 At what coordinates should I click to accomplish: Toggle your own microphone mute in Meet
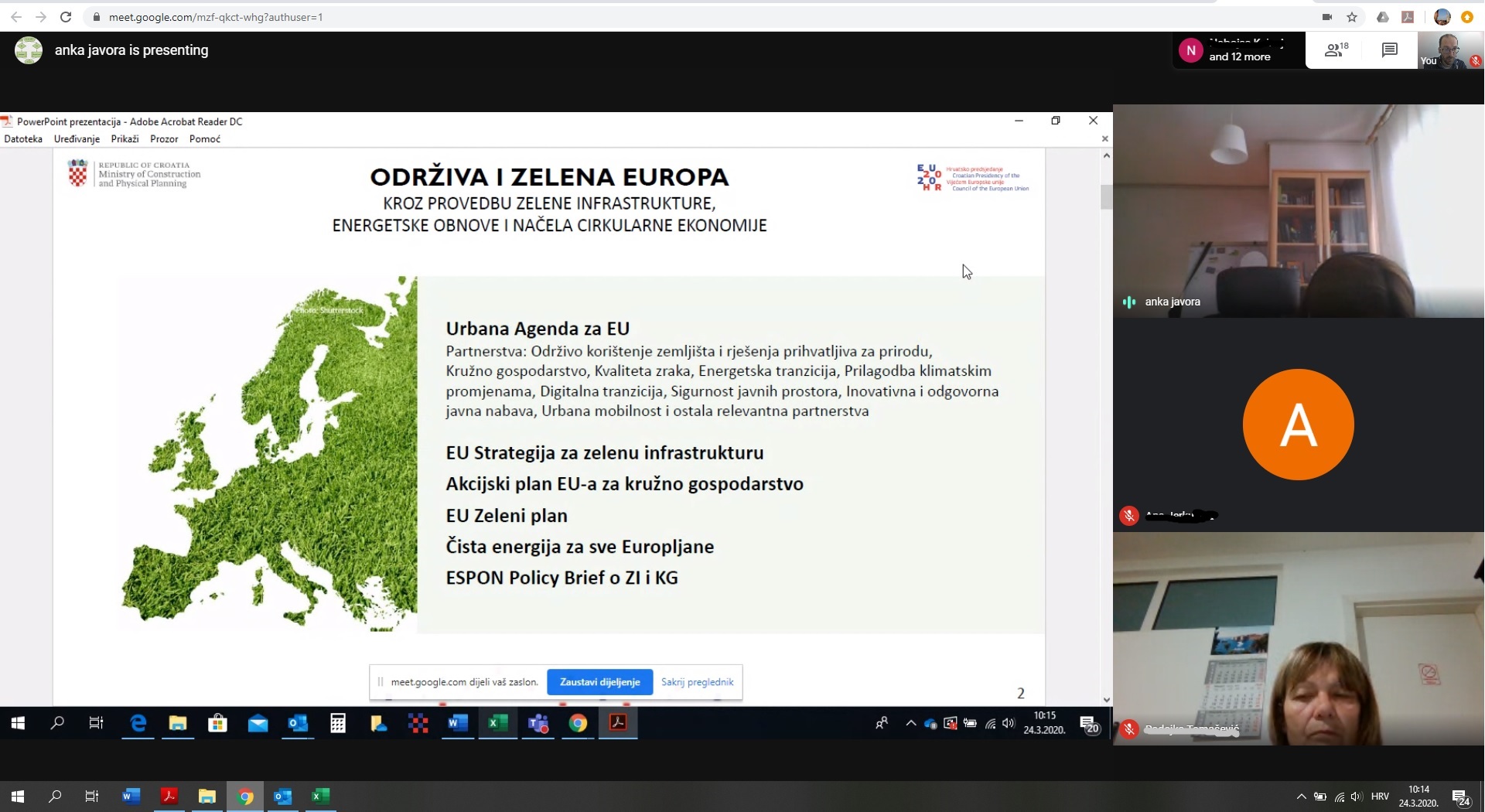[1476, 60]
